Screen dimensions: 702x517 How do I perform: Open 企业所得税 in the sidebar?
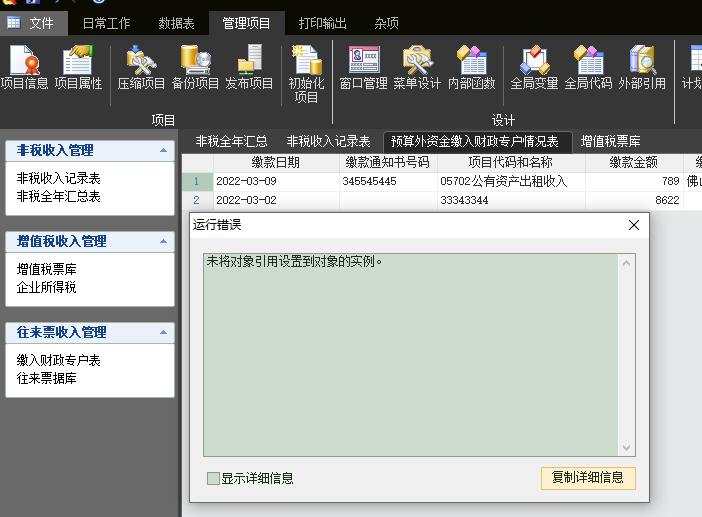(47, 287)
